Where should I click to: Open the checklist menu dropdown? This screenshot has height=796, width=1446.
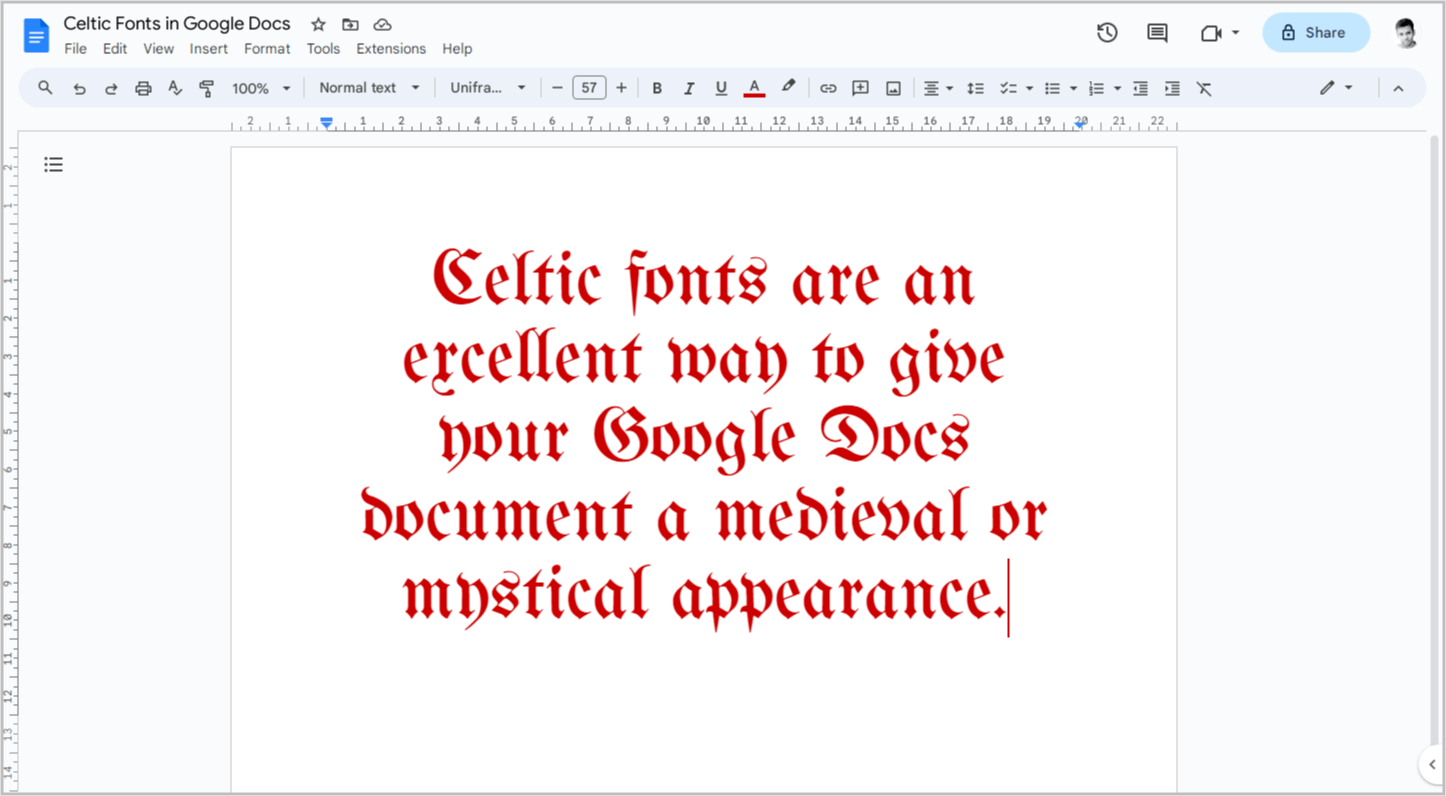(1015, 88)
